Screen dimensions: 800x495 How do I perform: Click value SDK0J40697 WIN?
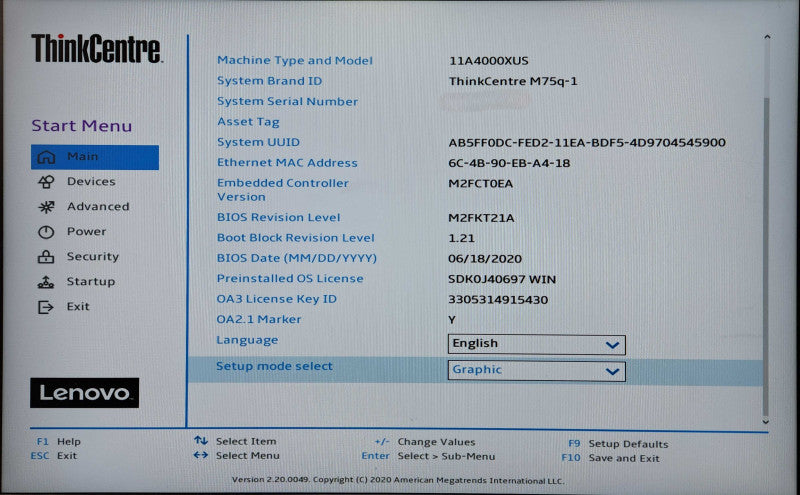502,280
